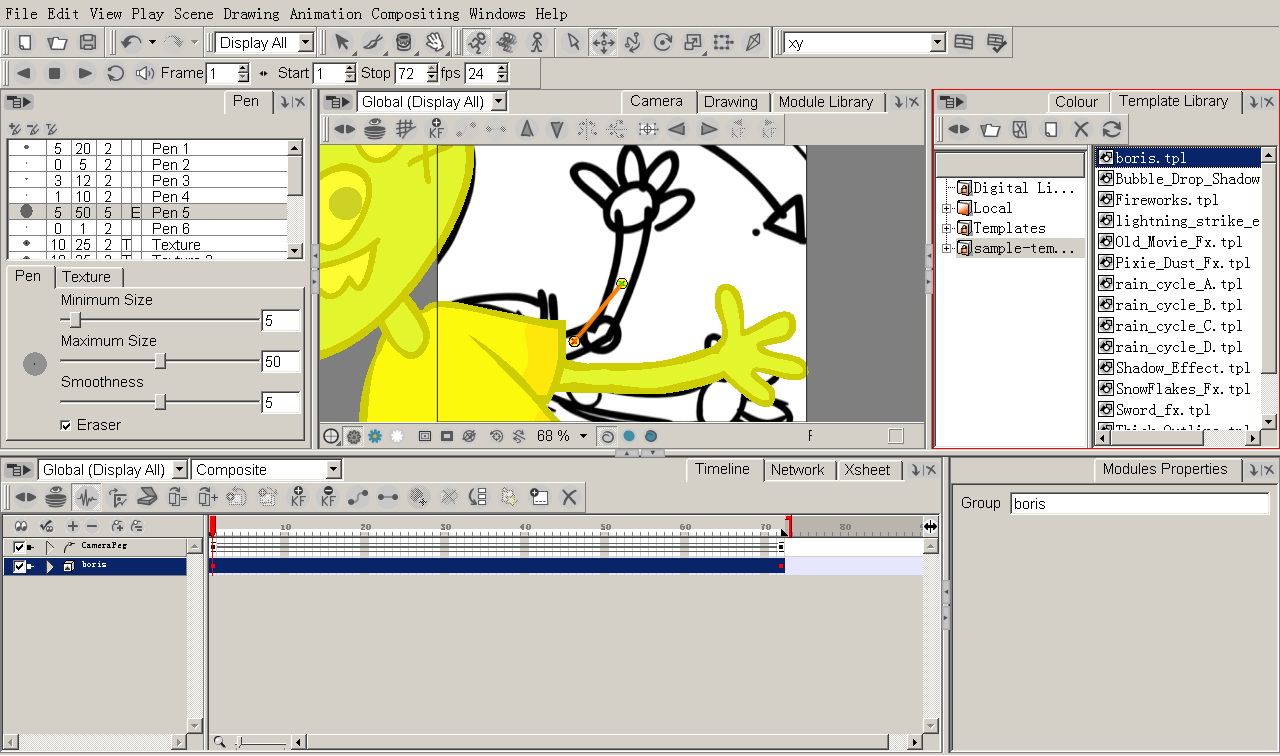1280x756 pixels.
Task: Open the Composite dropdown in timeline
Action: (334, 469)
